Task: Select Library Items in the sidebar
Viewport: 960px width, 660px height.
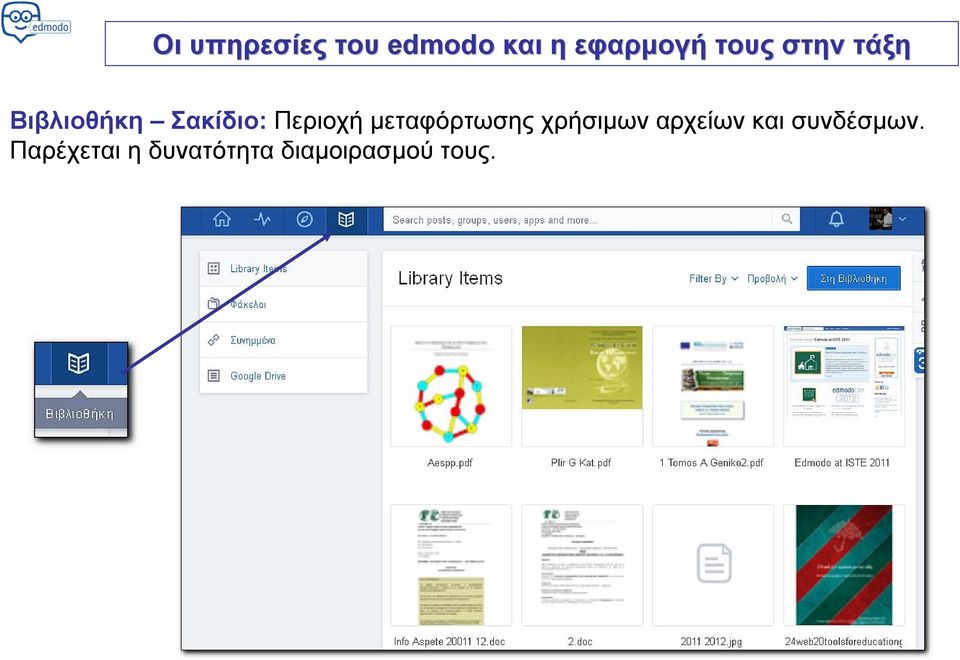Action: [283, 268]
